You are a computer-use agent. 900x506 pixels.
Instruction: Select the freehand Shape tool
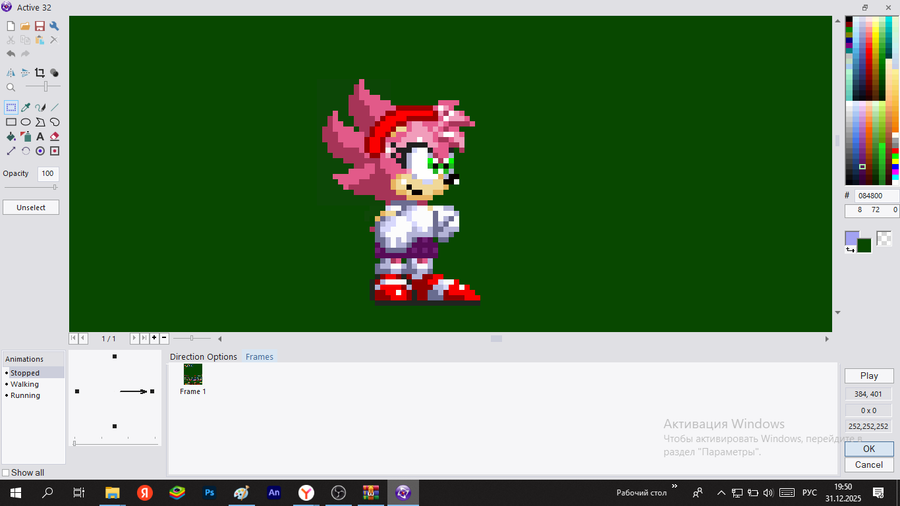[55, 122]
